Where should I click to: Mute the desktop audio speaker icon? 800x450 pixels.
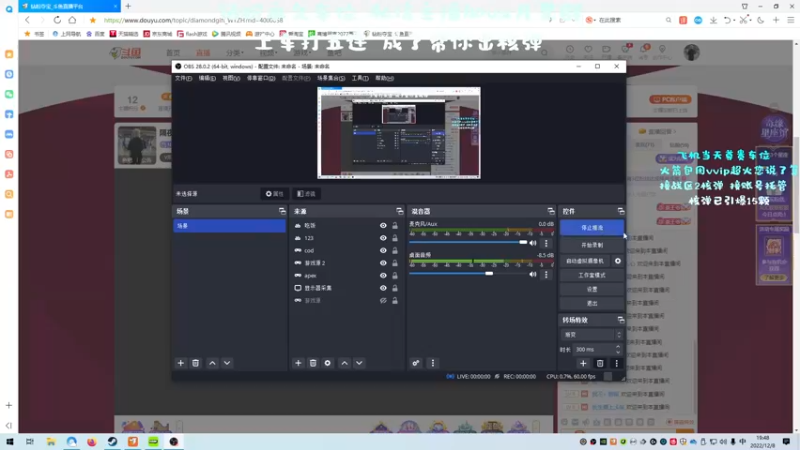(x=533, y=274)
